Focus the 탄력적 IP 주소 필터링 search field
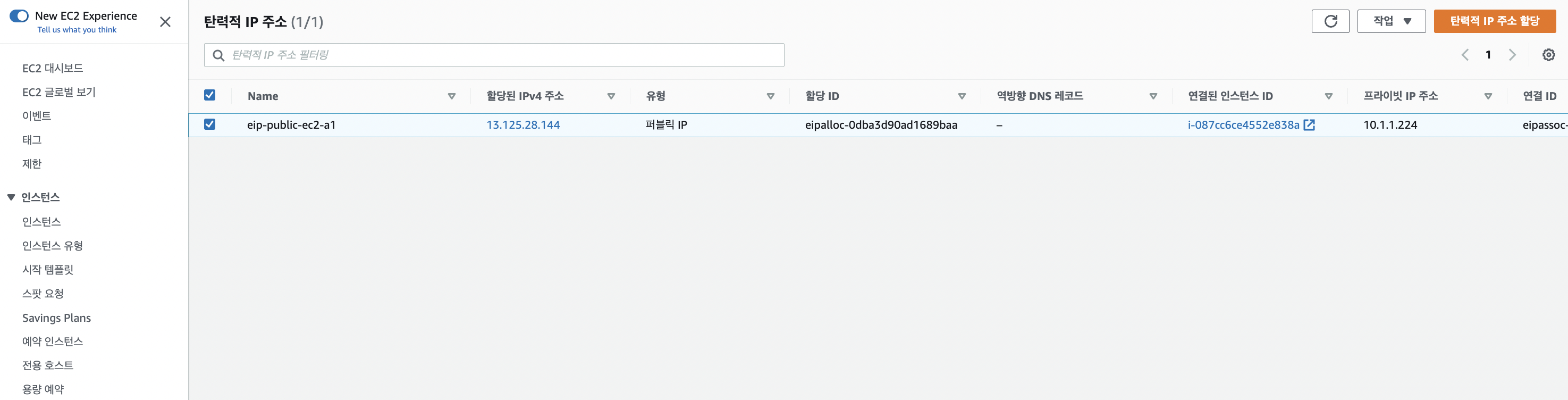The image size is (1568, 400). click(x=494, y=55)
